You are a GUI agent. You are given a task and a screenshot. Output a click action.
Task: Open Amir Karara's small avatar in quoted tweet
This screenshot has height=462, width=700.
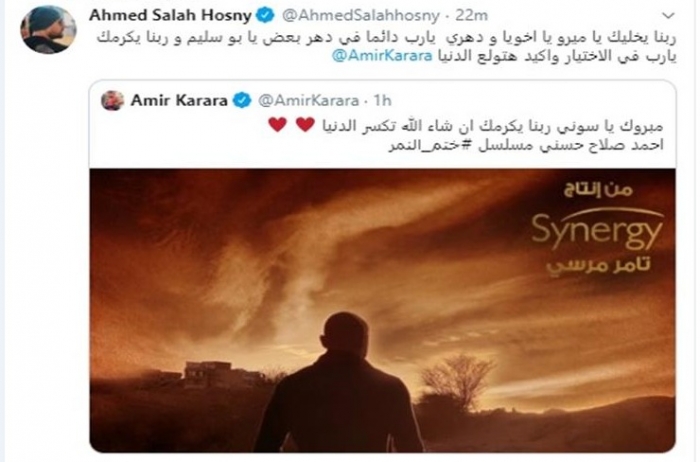112,101
